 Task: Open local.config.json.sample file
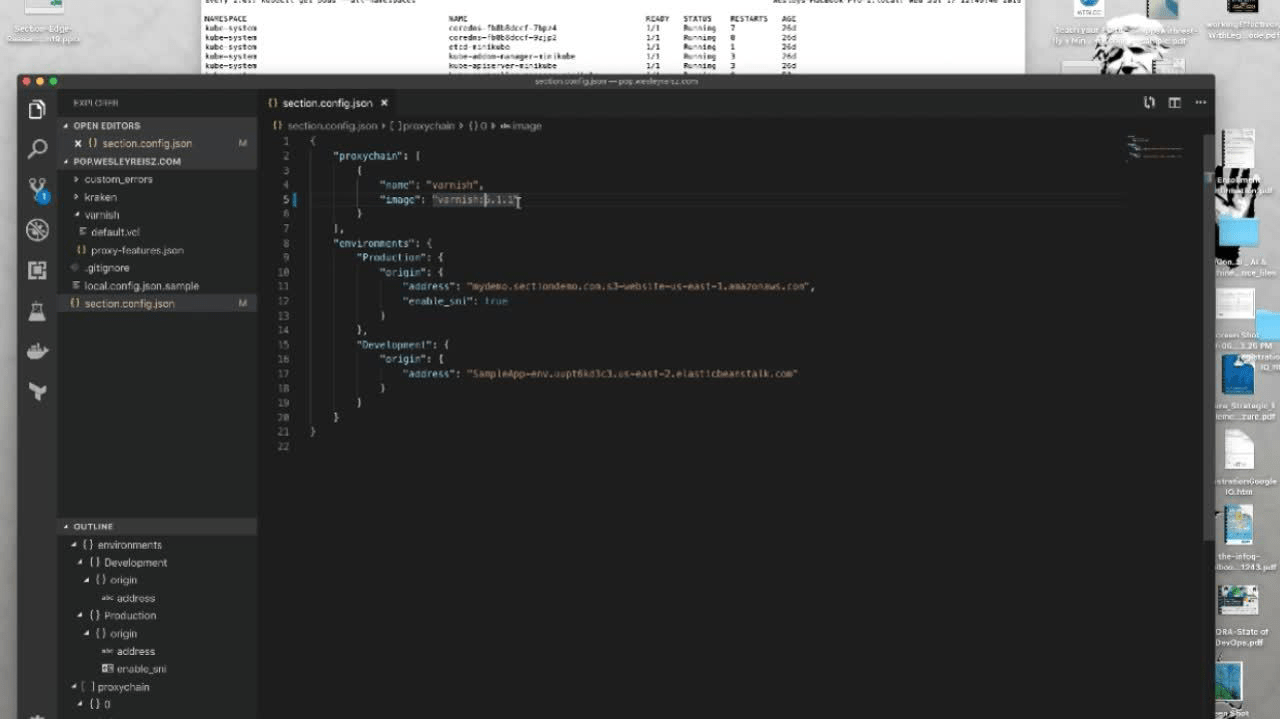[141, 286]
